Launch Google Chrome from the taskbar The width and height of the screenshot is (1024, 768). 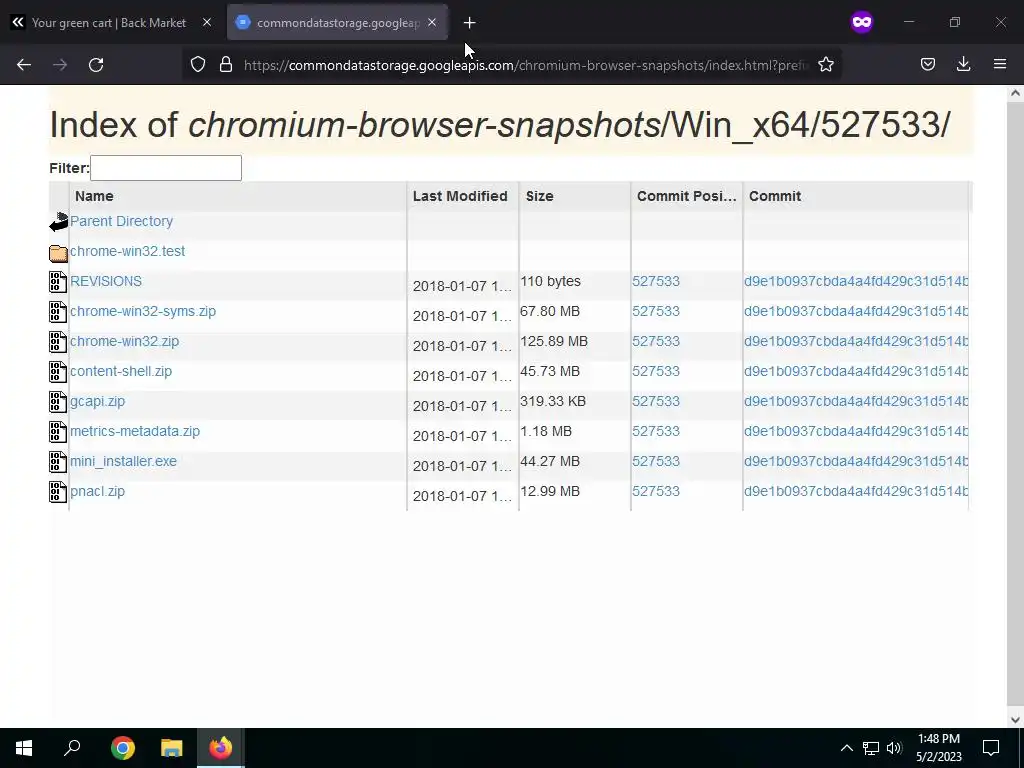click(122, 748)
